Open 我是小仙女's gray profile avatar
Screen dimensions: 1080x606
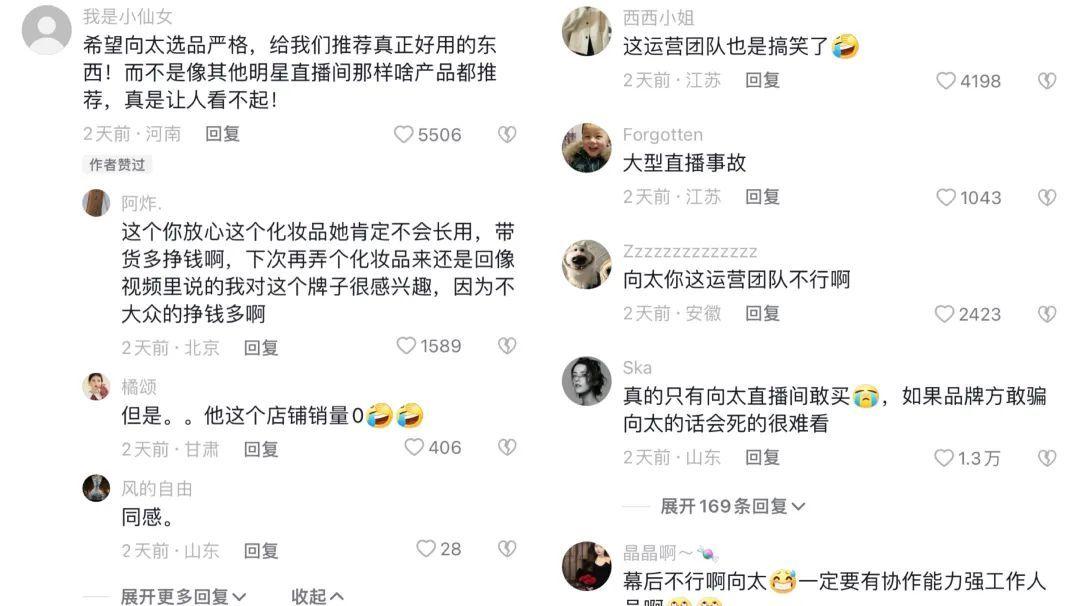pos(47,30)
